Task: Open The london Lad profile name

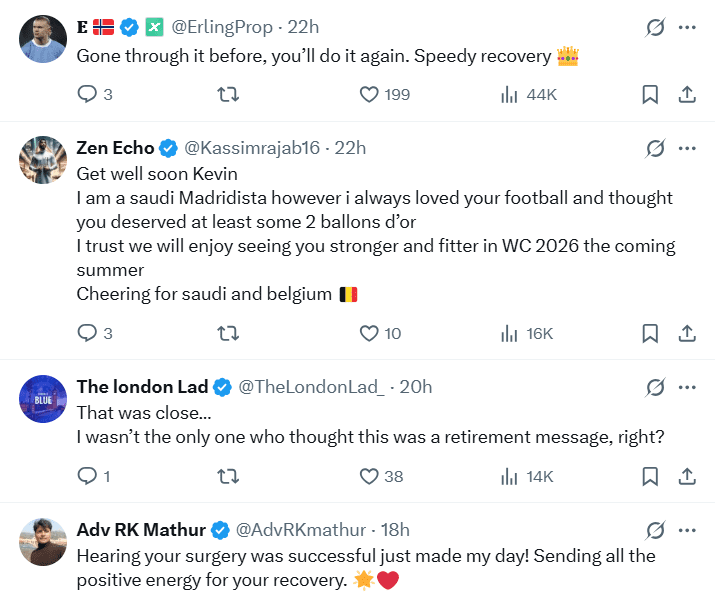Action: (x=142, y=387)
